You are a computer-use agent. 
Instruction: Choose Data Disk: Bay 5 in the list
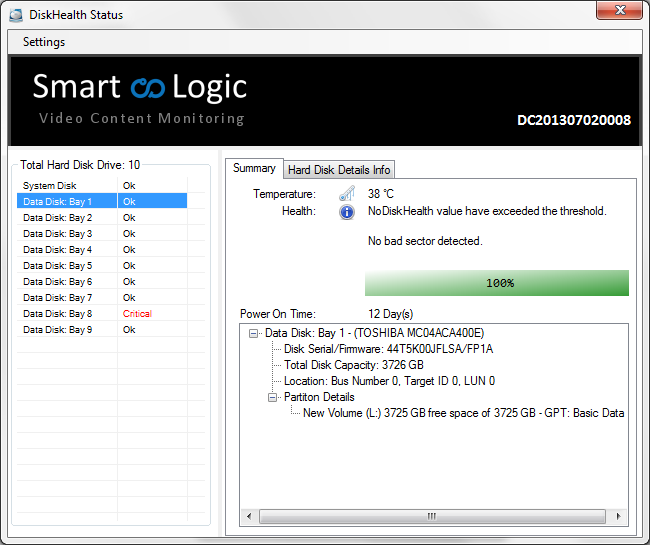coord(58,266)
